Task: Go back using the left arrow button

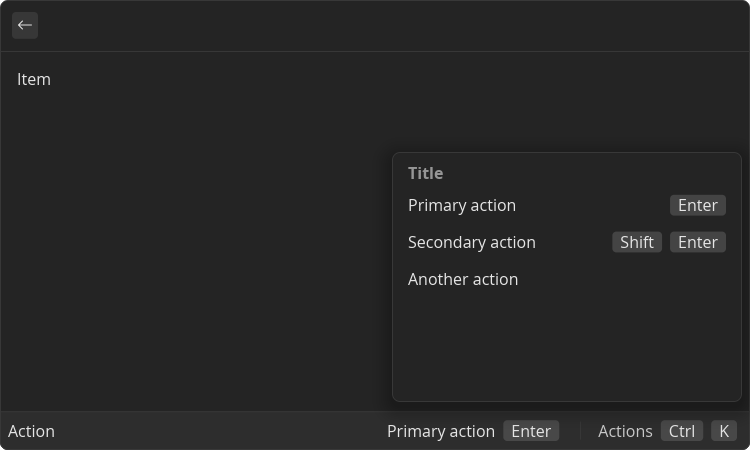Action: click(x=25, y=25)
